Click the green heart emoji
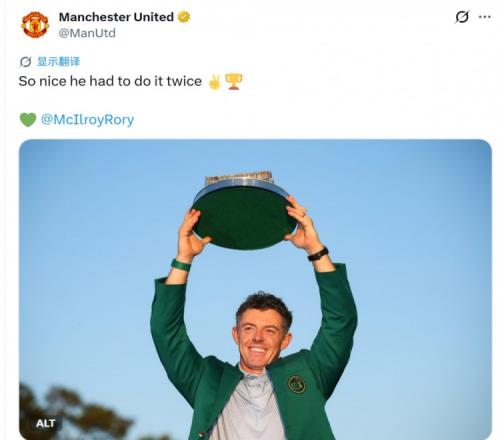This screenshot has width=500, height=440. point(28,120)
